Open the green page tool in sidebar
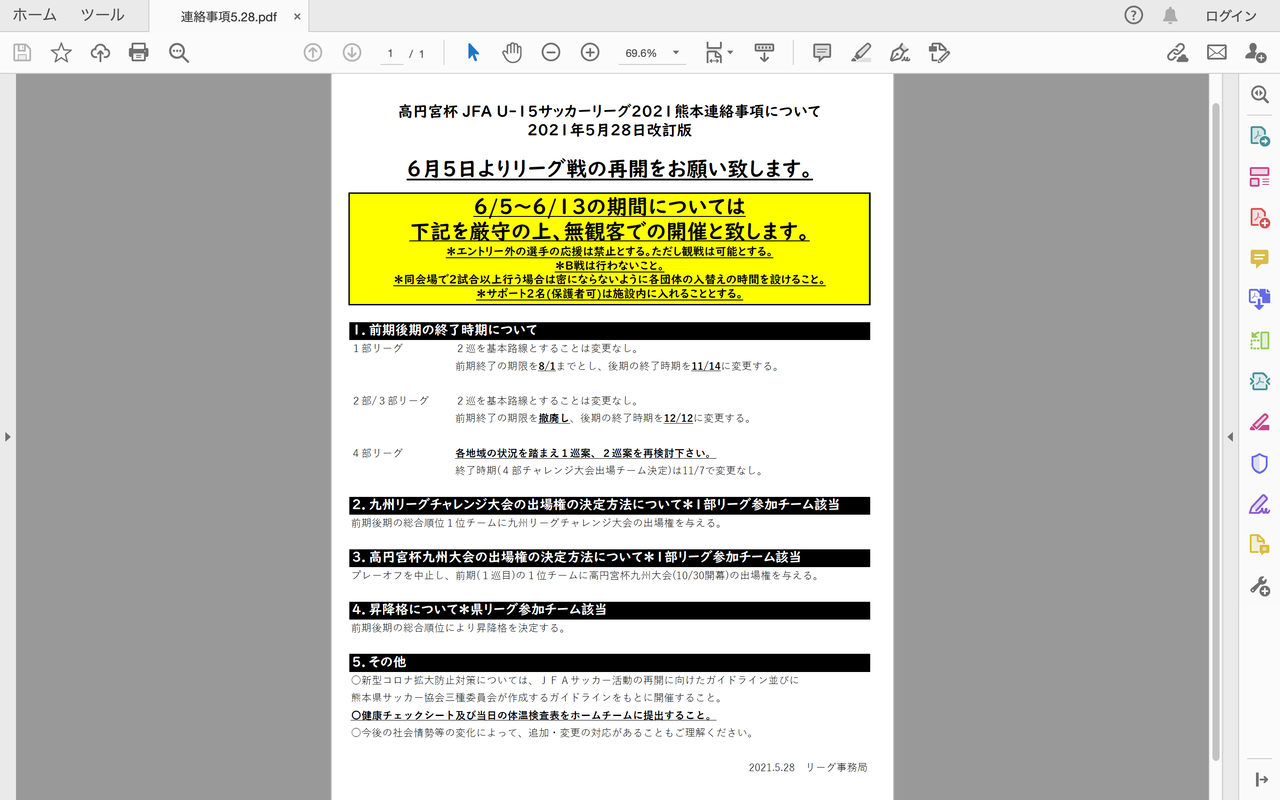The height and width of the screenshot is (800, 1280). click(1260, 340)
